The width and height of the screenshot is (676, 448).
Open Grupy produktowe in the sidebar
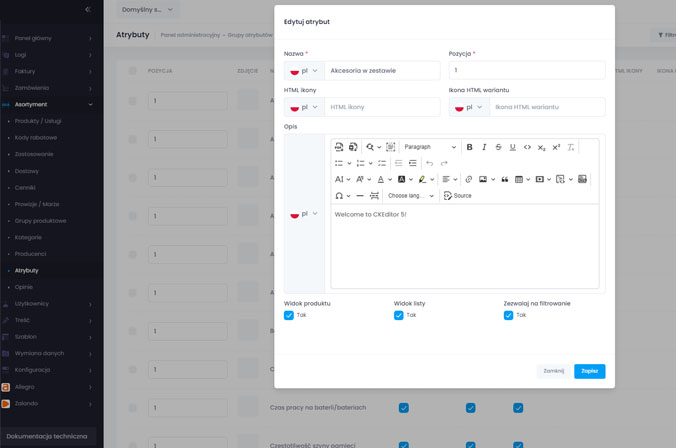pyautogui.click(x=41, y=220)
